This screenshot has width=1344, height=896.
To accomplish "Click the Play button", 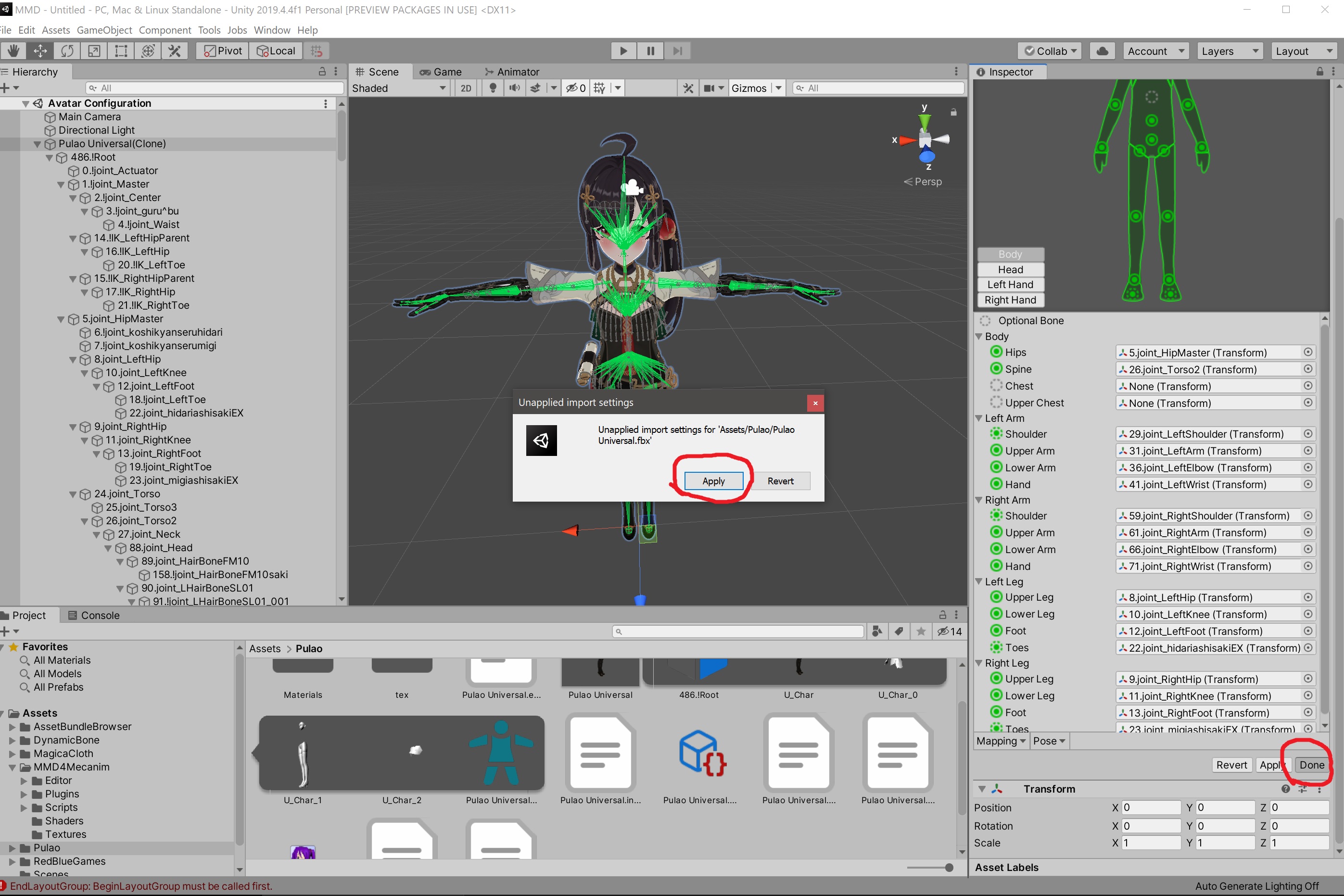I will [623, 51].
